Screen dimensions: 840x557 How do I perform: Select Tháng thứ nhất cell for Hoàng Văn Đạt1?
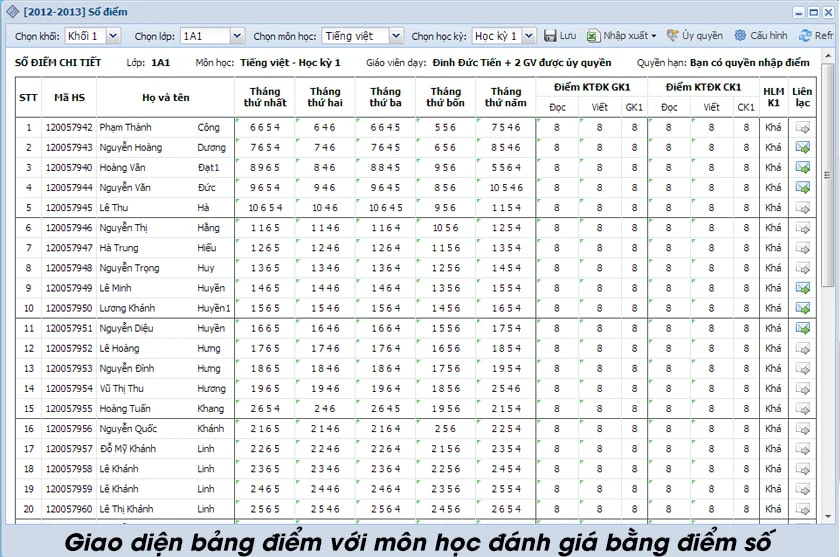coord(265,168)
